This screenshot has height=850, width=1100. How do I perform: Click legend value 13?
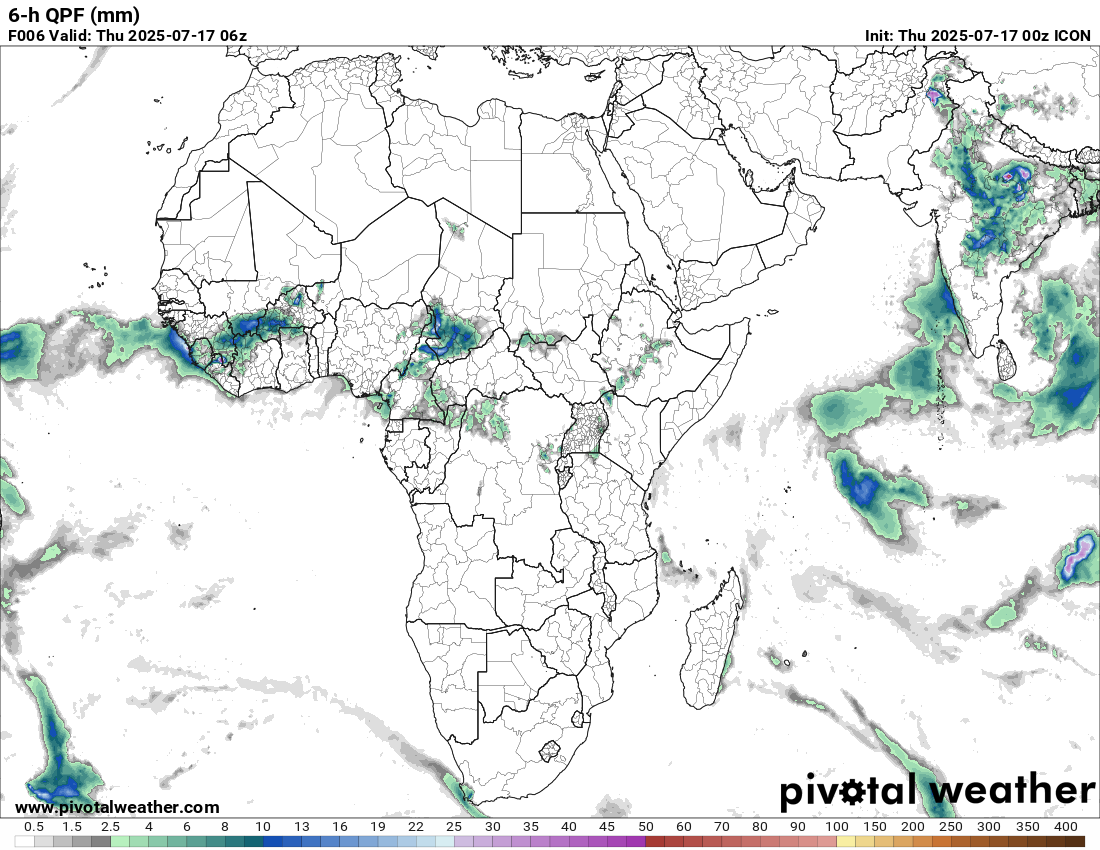click(302, 827)
